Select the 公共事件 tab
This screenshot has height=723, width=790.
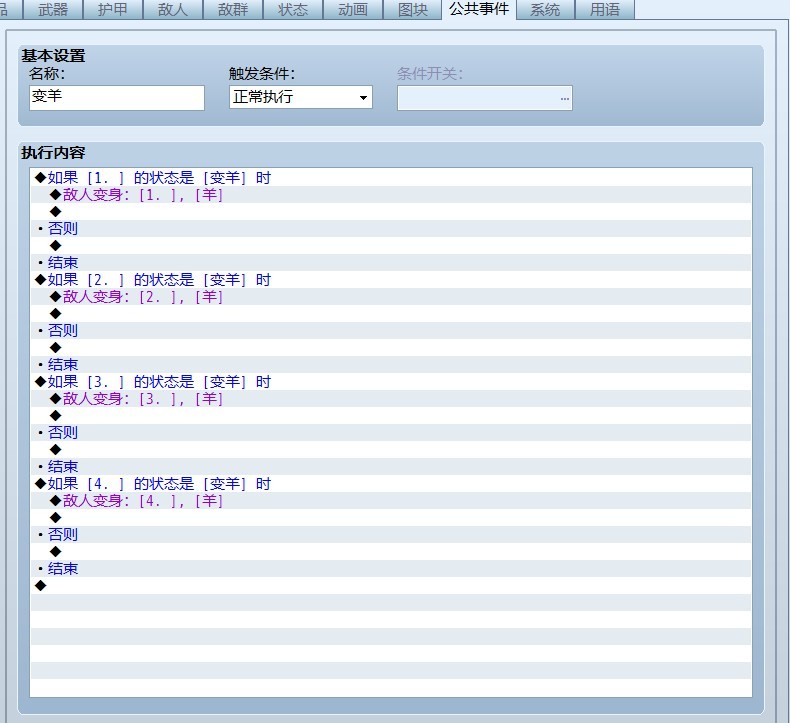479,9
